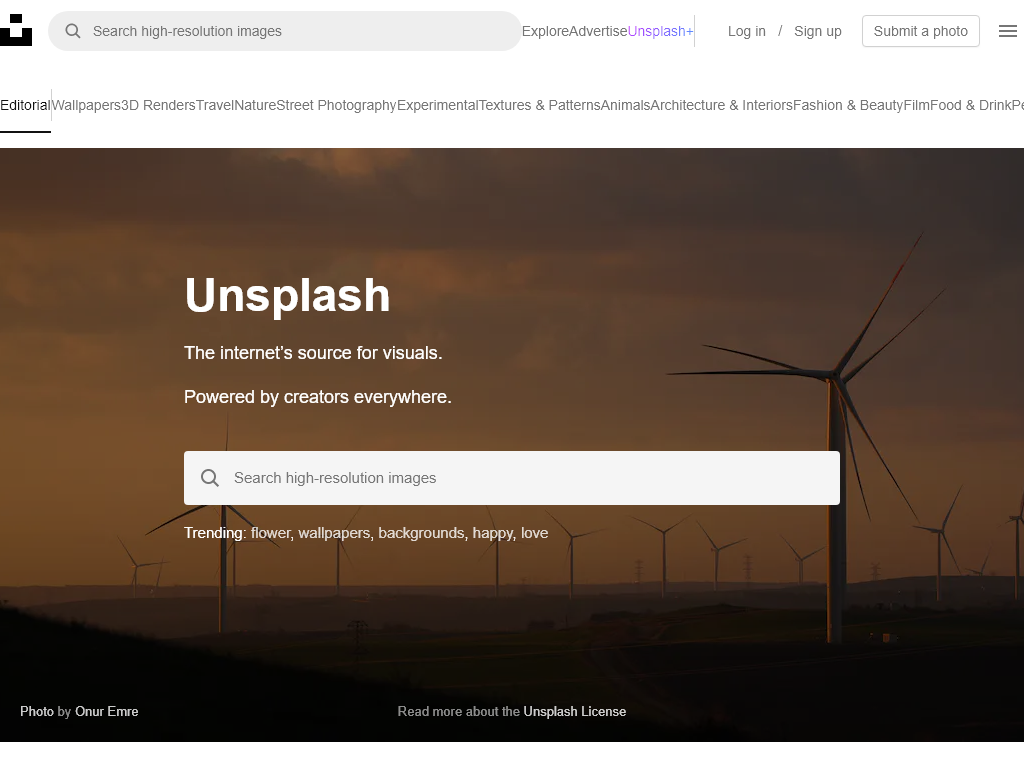
Task: Select the Wallpapers category tab
Action: [x=86, y=105]
